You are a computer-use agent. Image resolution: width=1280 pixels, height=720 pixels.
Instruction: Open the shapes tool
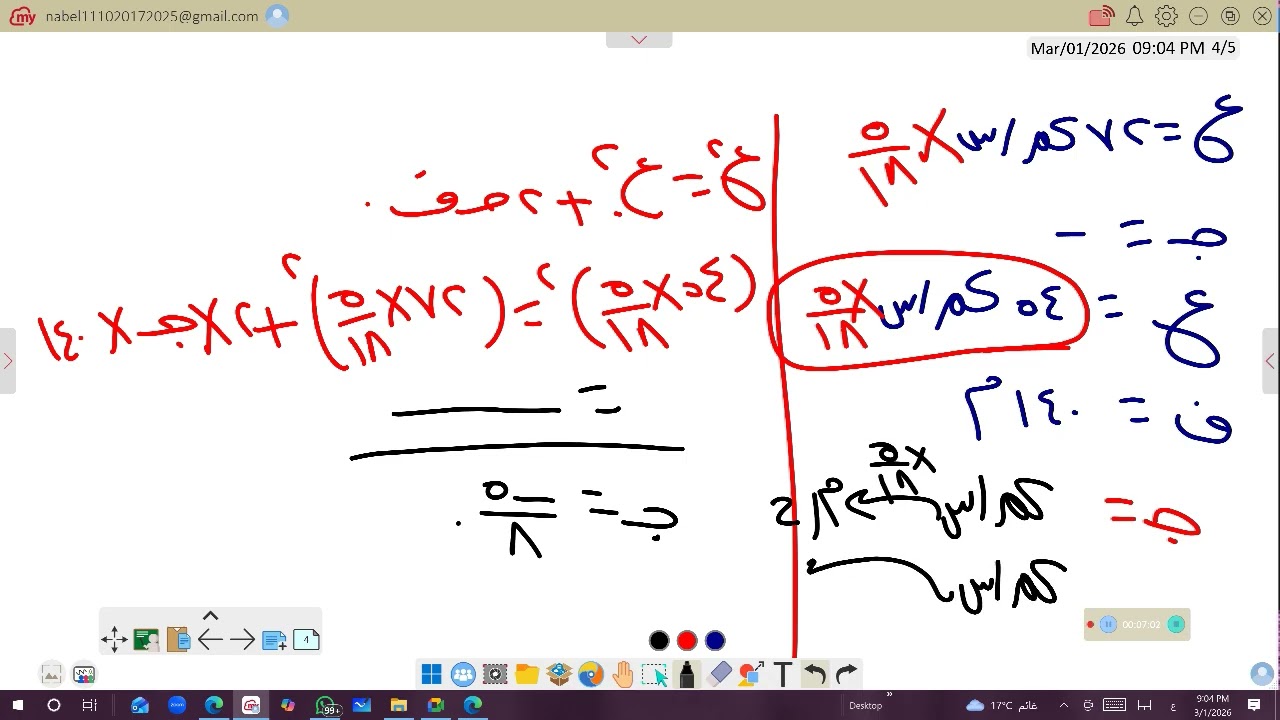tap(751, 675)
